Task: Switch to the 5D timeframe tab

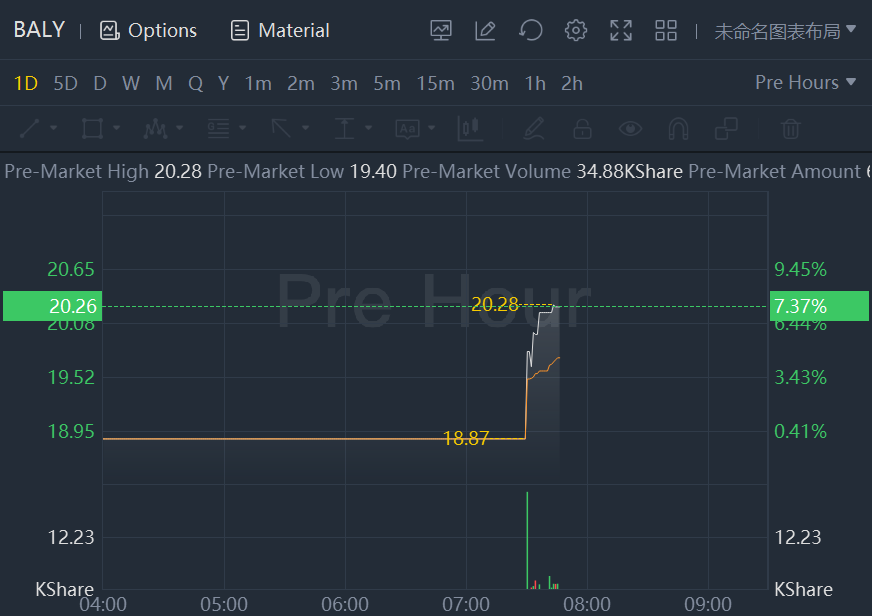Action: point(65,83)
